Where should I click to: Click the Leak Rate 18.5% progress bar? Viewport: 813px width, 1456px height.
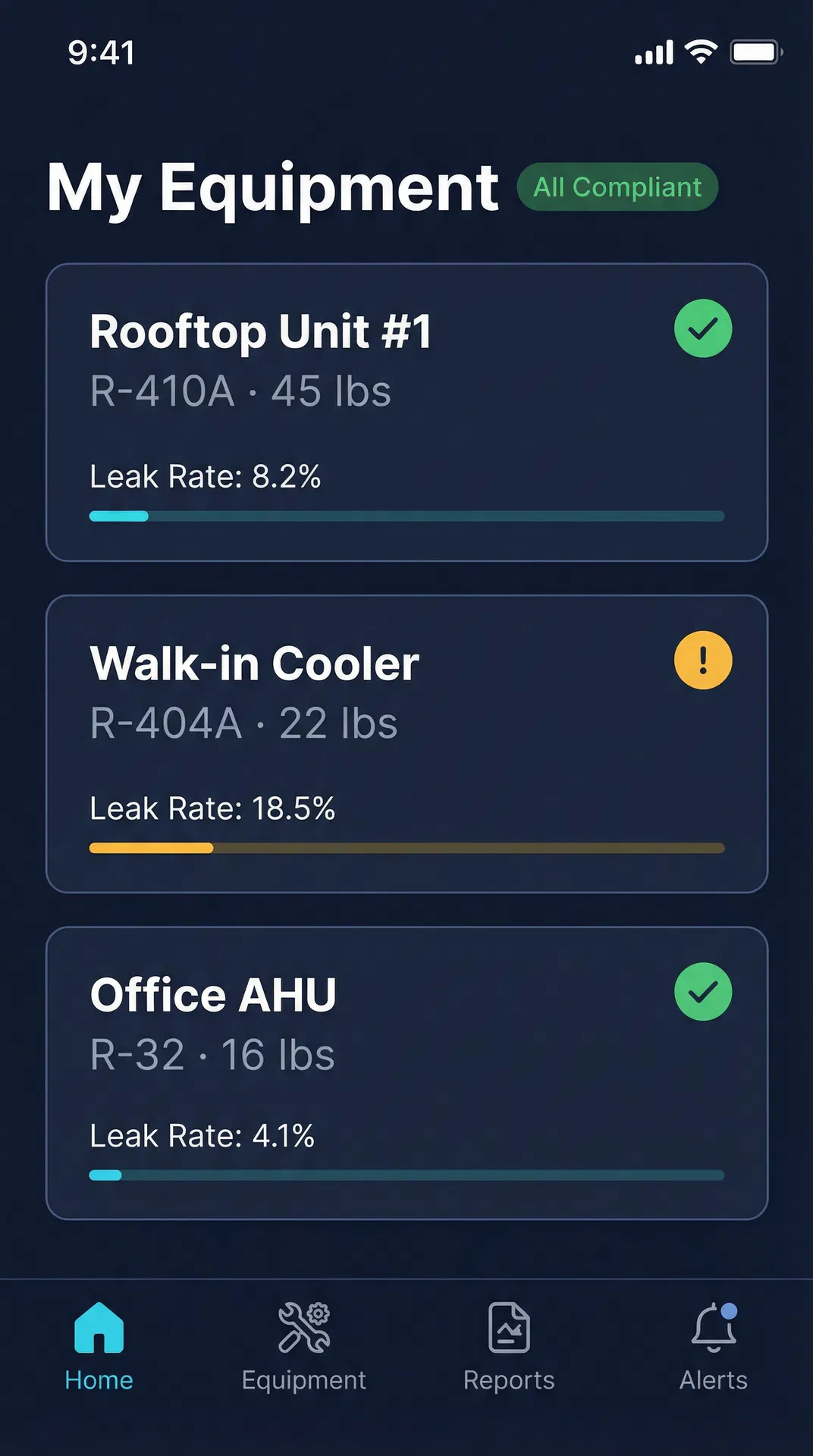point(406,847)
